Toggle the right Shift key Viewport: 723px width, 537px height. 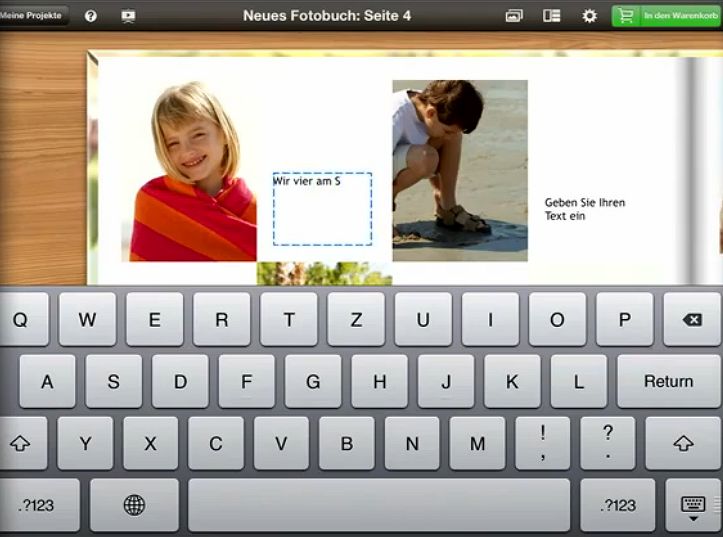point(683,443)
